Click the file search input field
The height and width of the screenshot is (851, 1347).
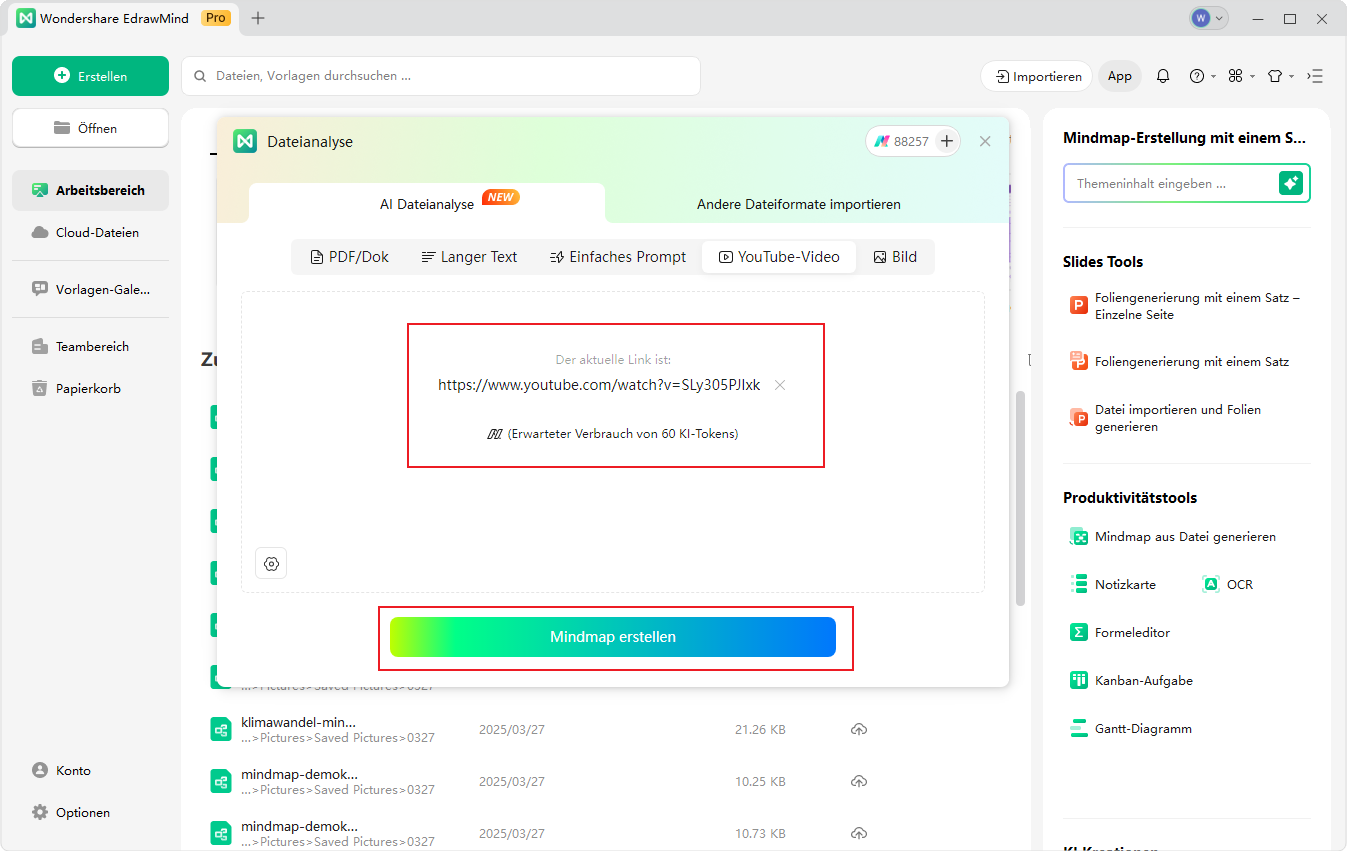(440, 76)
